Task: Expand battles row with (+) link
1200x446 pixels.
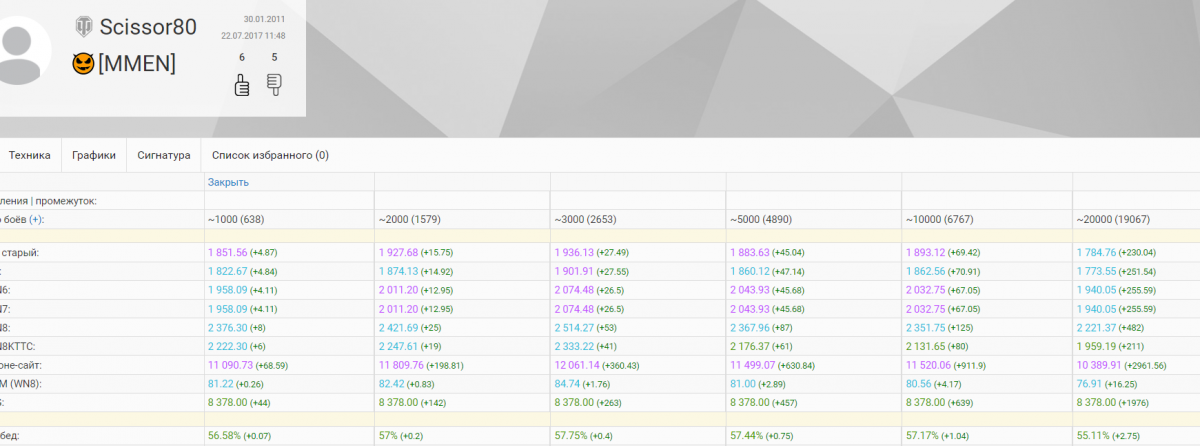Action: click(36, 219)
